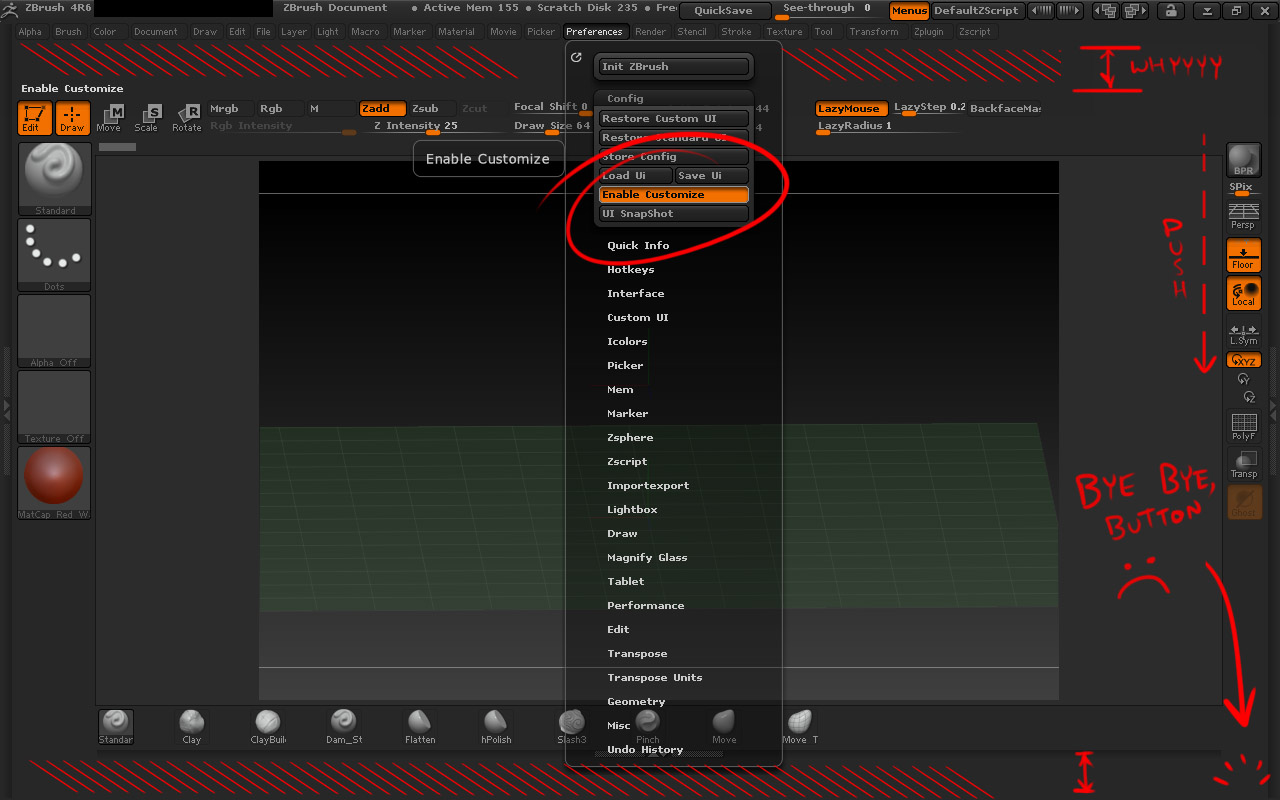Open the Brush menu
Image resolution: width=1280 pixels, height=800 pixels.
coord(68,32)
